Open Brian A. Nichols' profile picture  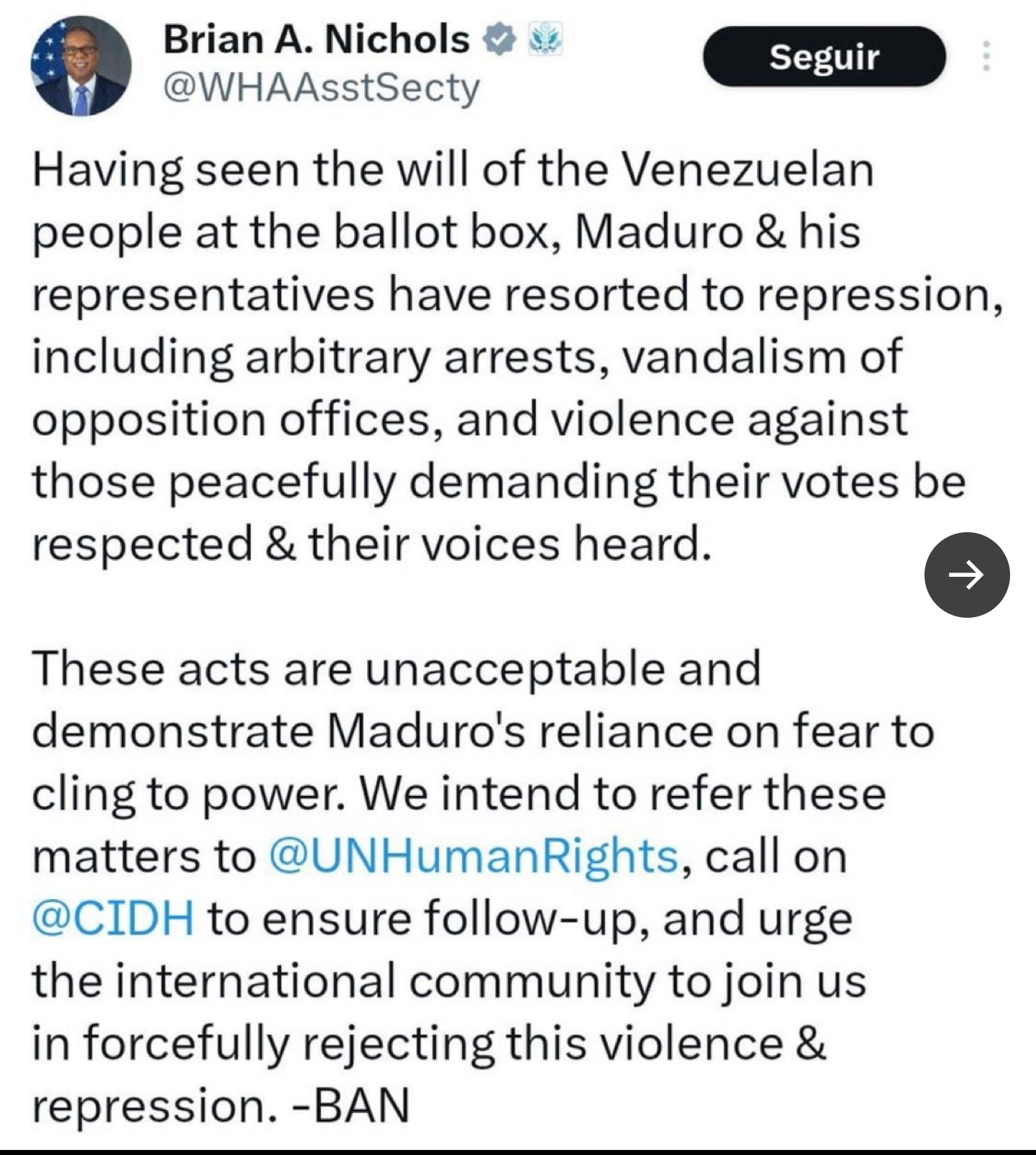coord(81,66)
